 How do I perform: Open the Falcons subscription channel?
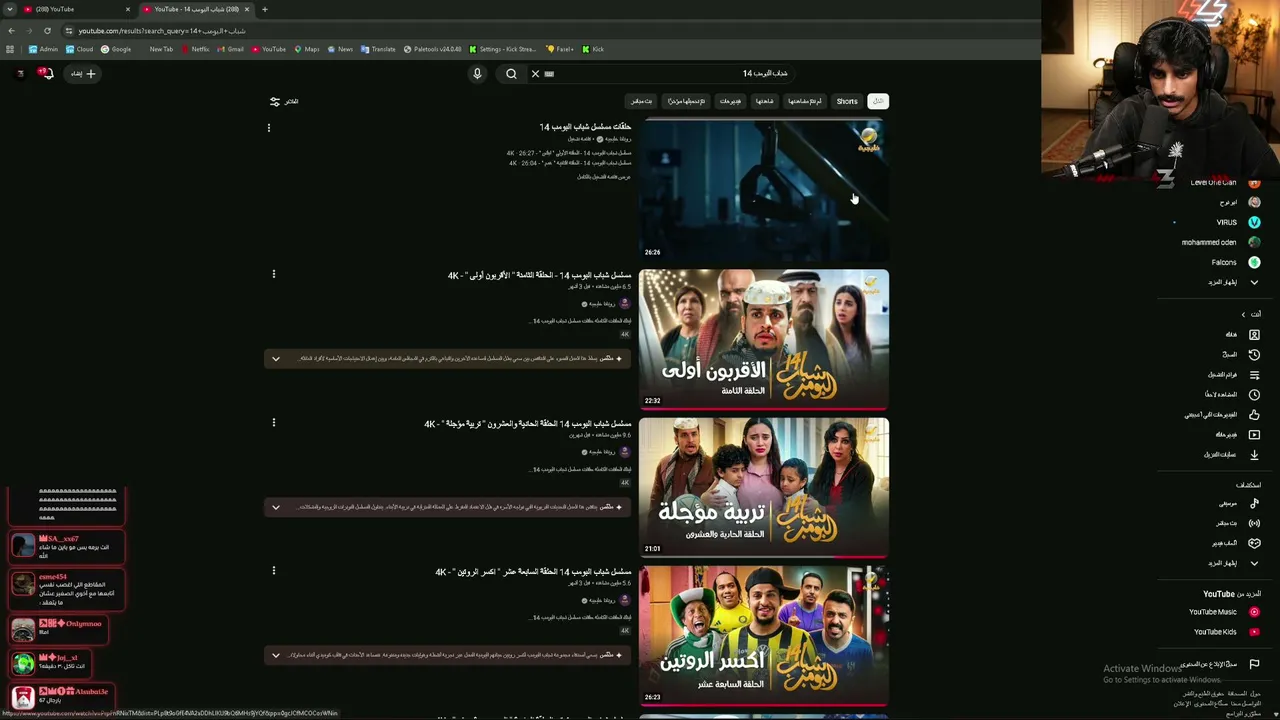click(x=1235, y=262)
